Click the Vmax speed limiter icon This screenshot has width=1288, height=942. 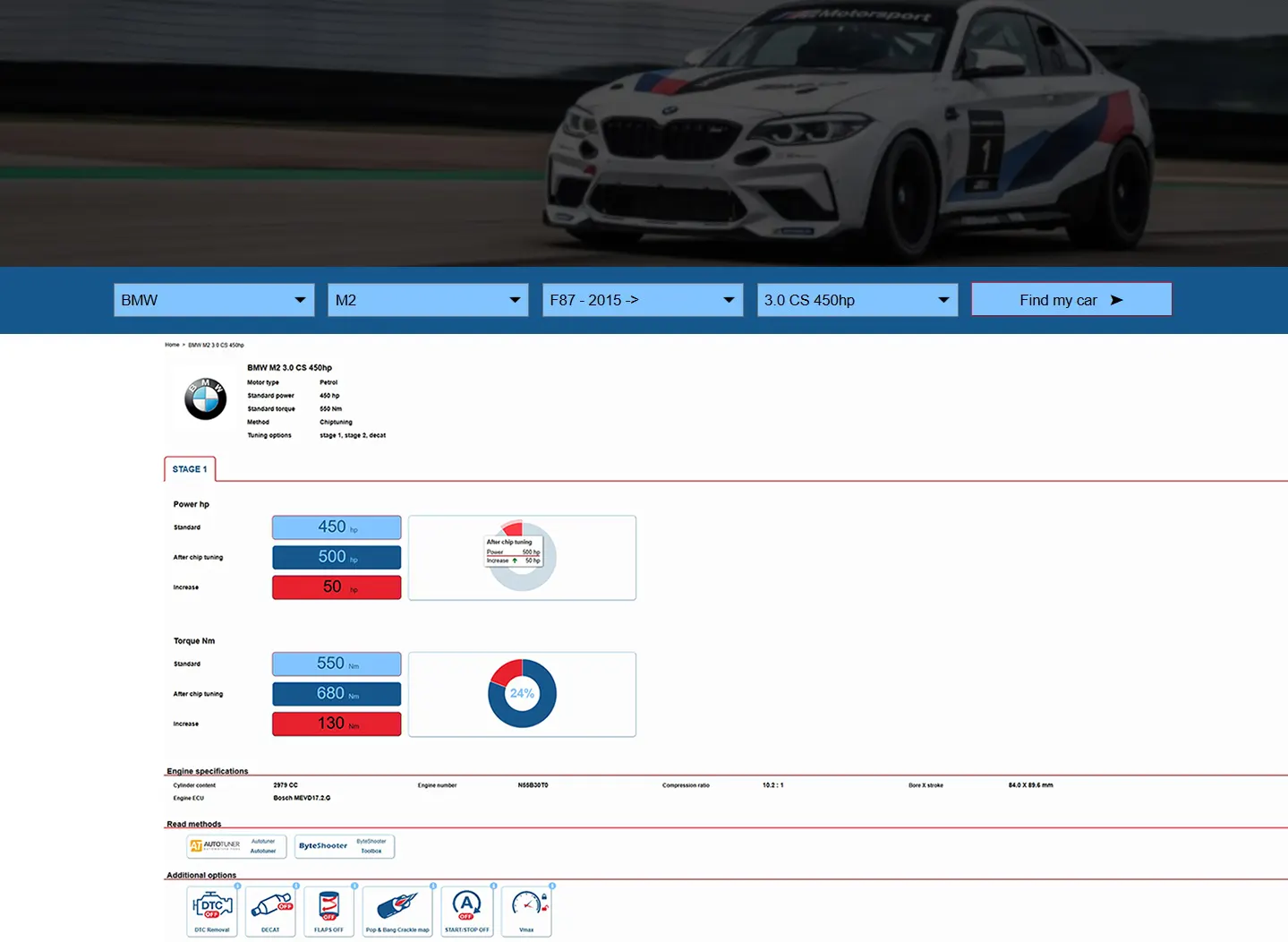[525, 906]
